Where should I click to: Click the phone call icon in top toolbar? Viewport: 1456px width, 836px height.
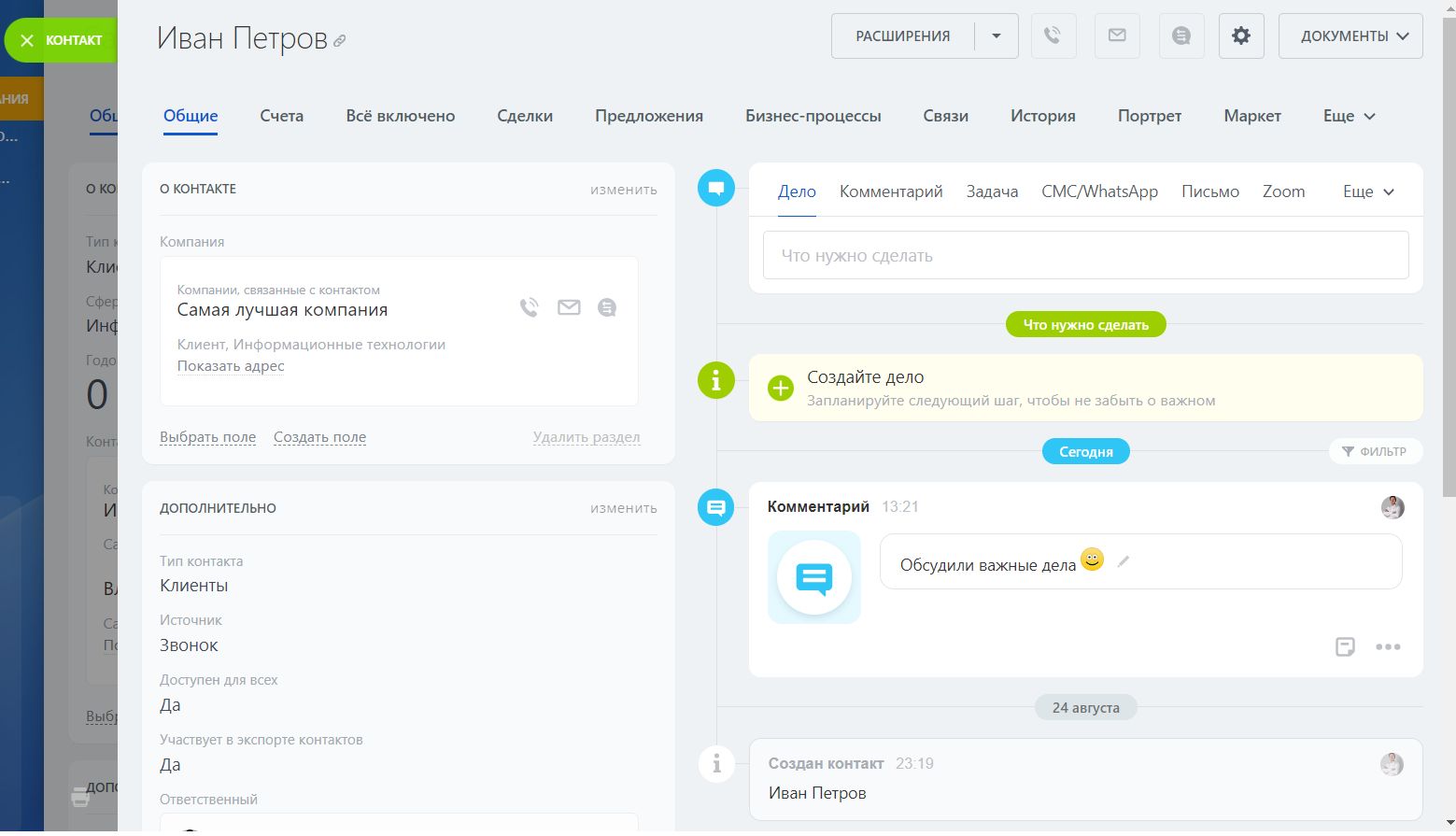point(1053,35)
